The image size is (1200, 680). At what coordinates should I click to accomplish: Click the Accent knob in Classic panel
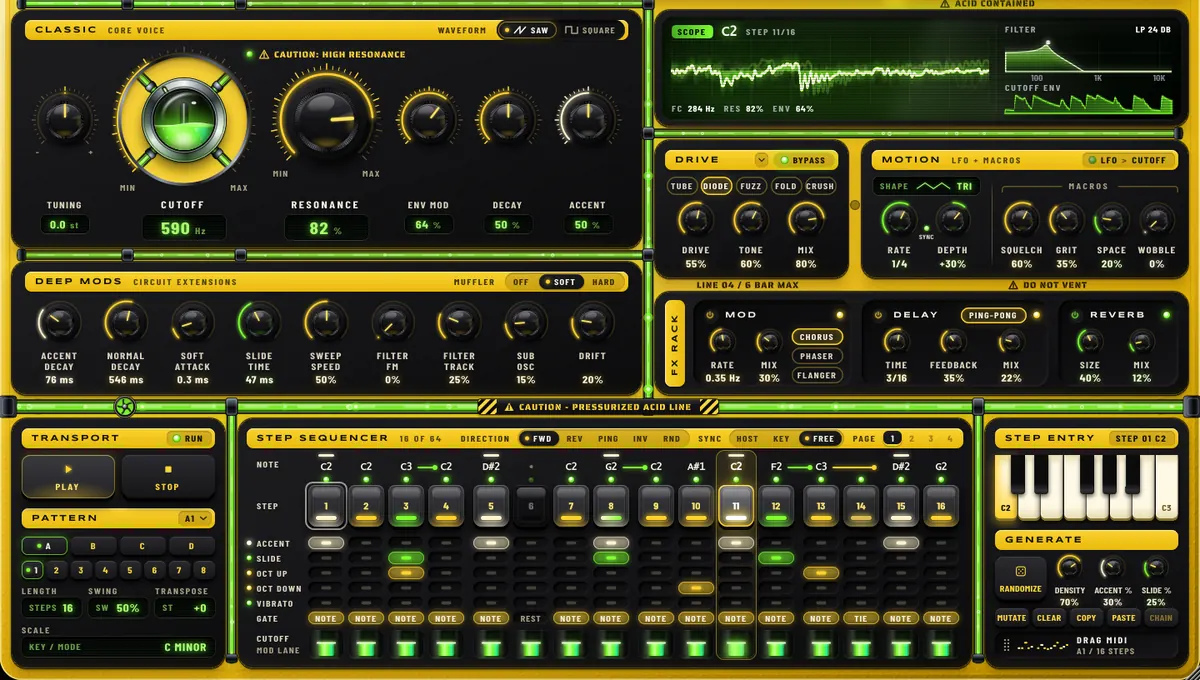(x=587, y=120)
